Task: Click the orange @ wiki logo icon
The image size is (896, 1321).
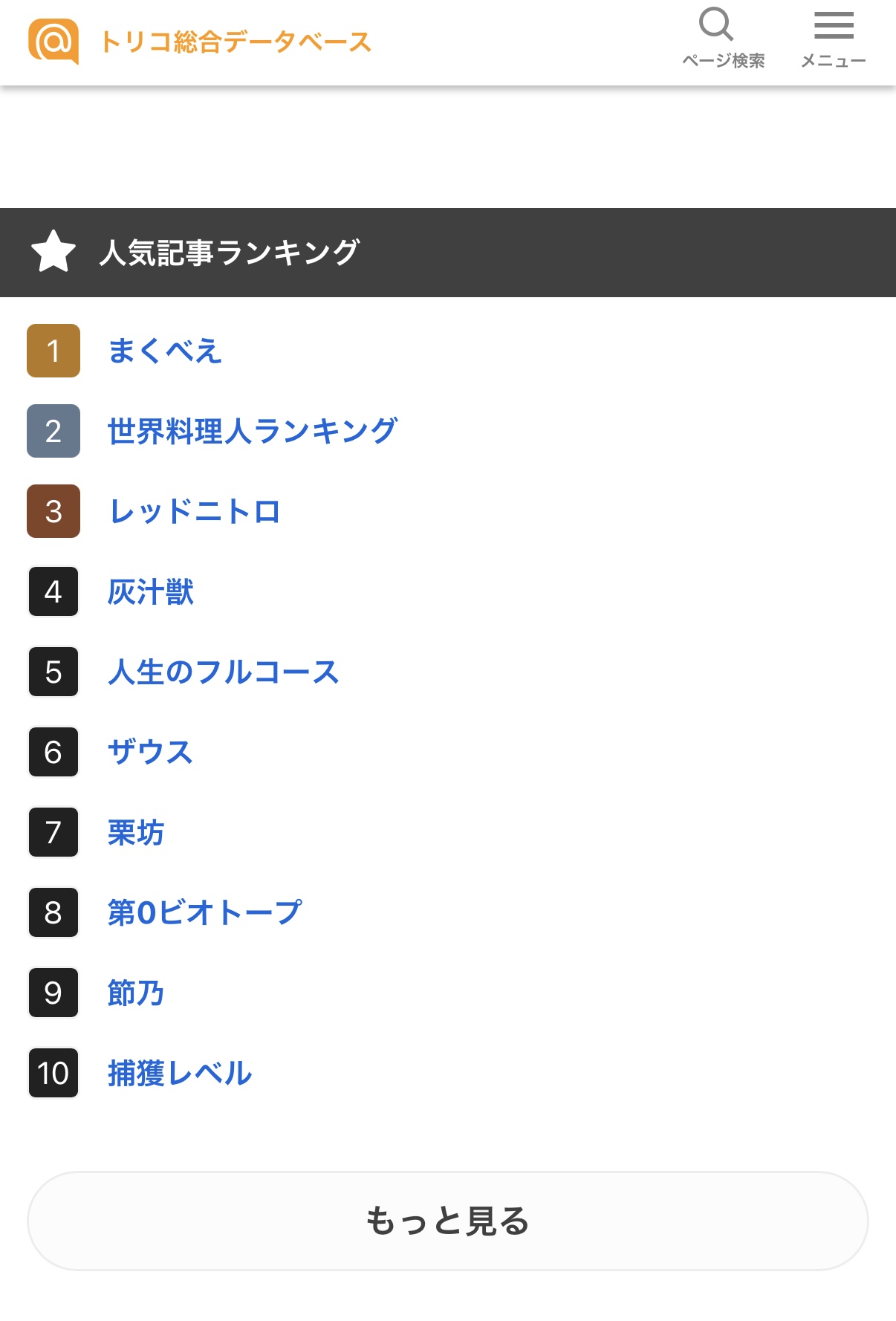Action: coord(53,42)
